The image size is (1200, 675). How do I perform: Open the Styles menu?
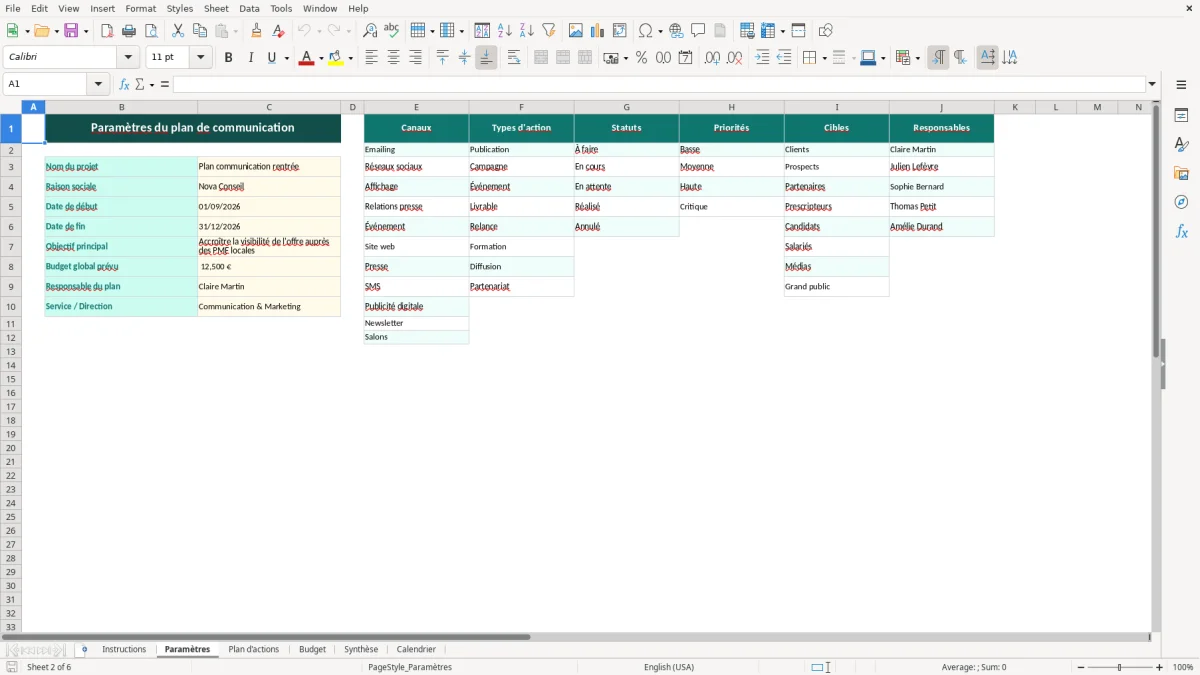click(180, 8)
